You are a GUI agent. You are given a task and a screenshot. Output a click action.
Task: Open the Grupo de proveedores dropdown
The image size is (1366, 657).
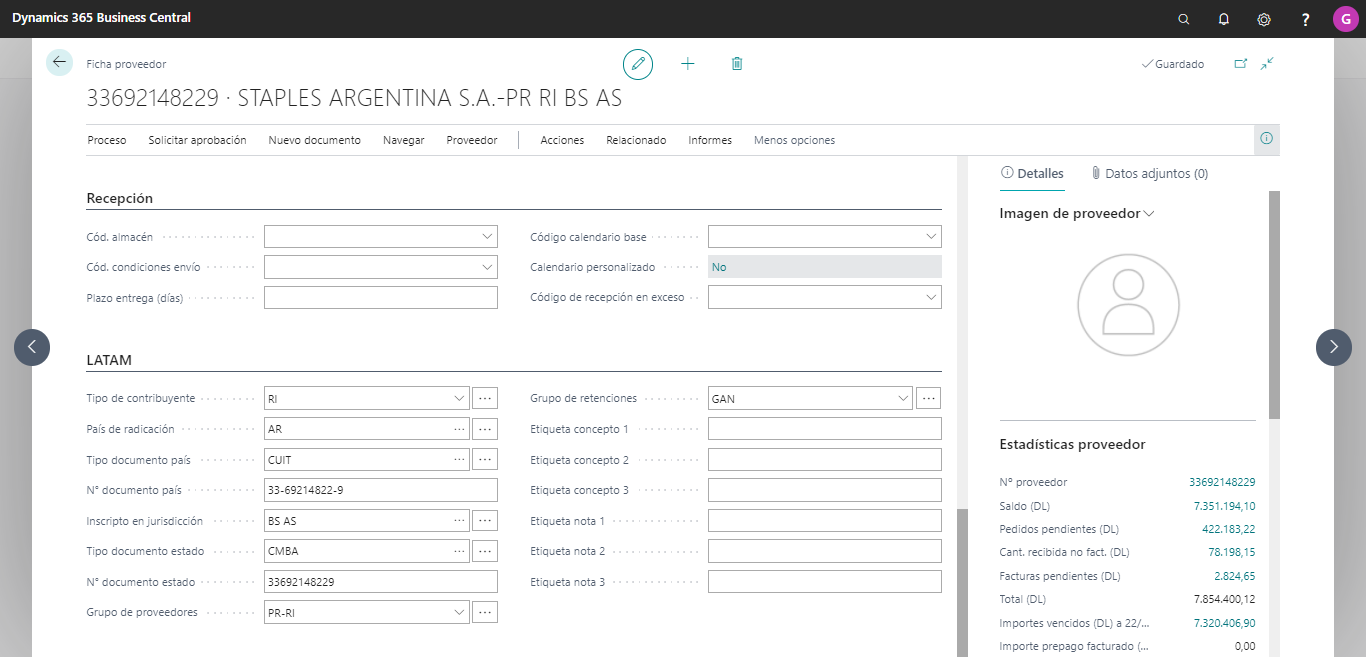click(460, 612)
